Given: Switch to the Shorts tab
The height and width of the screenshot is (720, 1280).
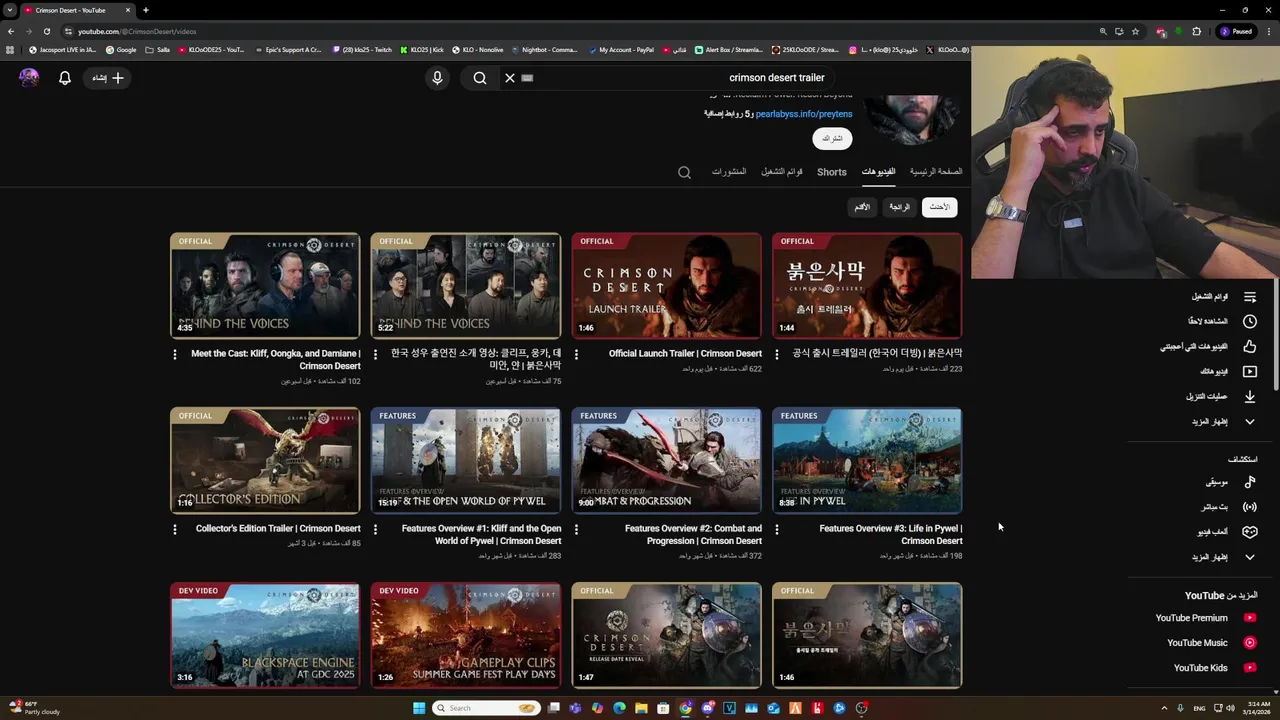Looking at the screenshot, I should [831, 172].
